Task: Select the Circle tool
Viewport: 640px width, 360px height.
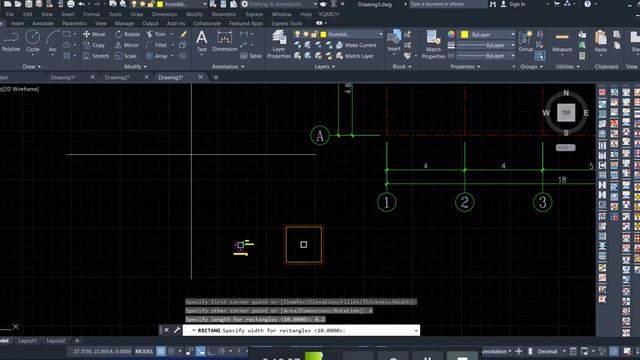Action: pos(33,41)
